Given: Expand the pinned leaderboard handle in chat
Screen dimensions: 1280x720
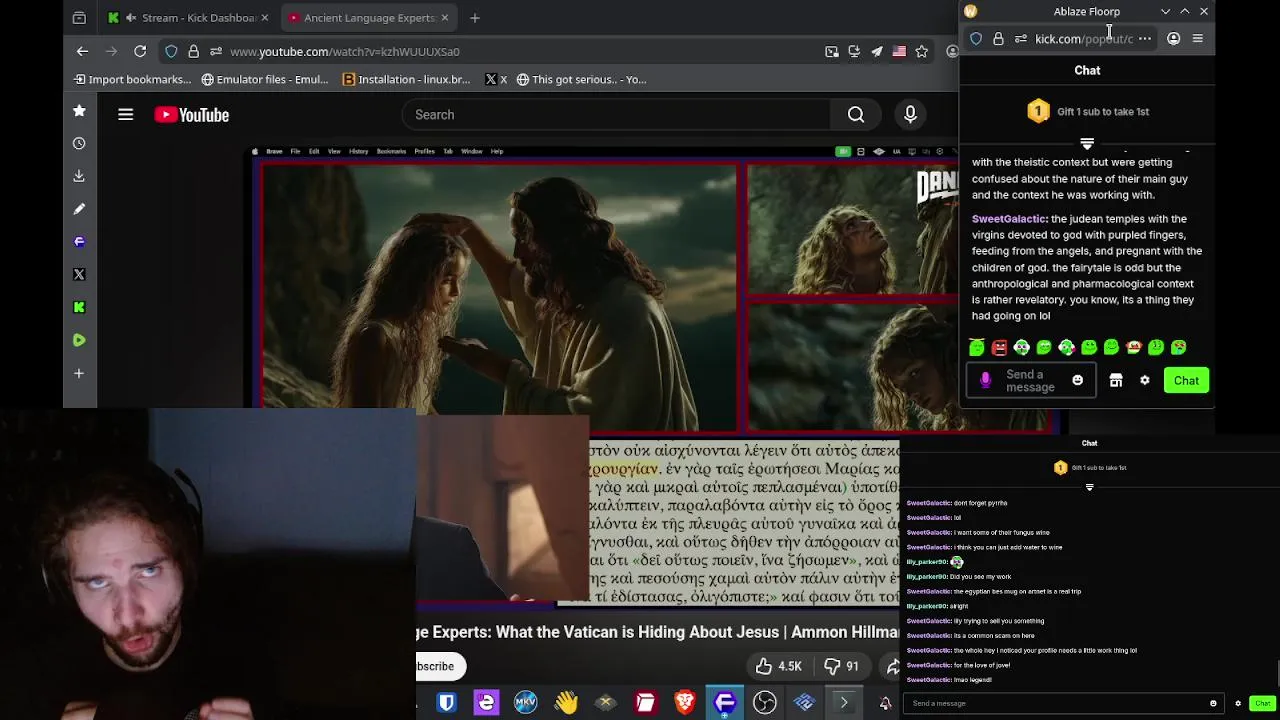Looking at the screenshot, I should (x=1087, y=144).
